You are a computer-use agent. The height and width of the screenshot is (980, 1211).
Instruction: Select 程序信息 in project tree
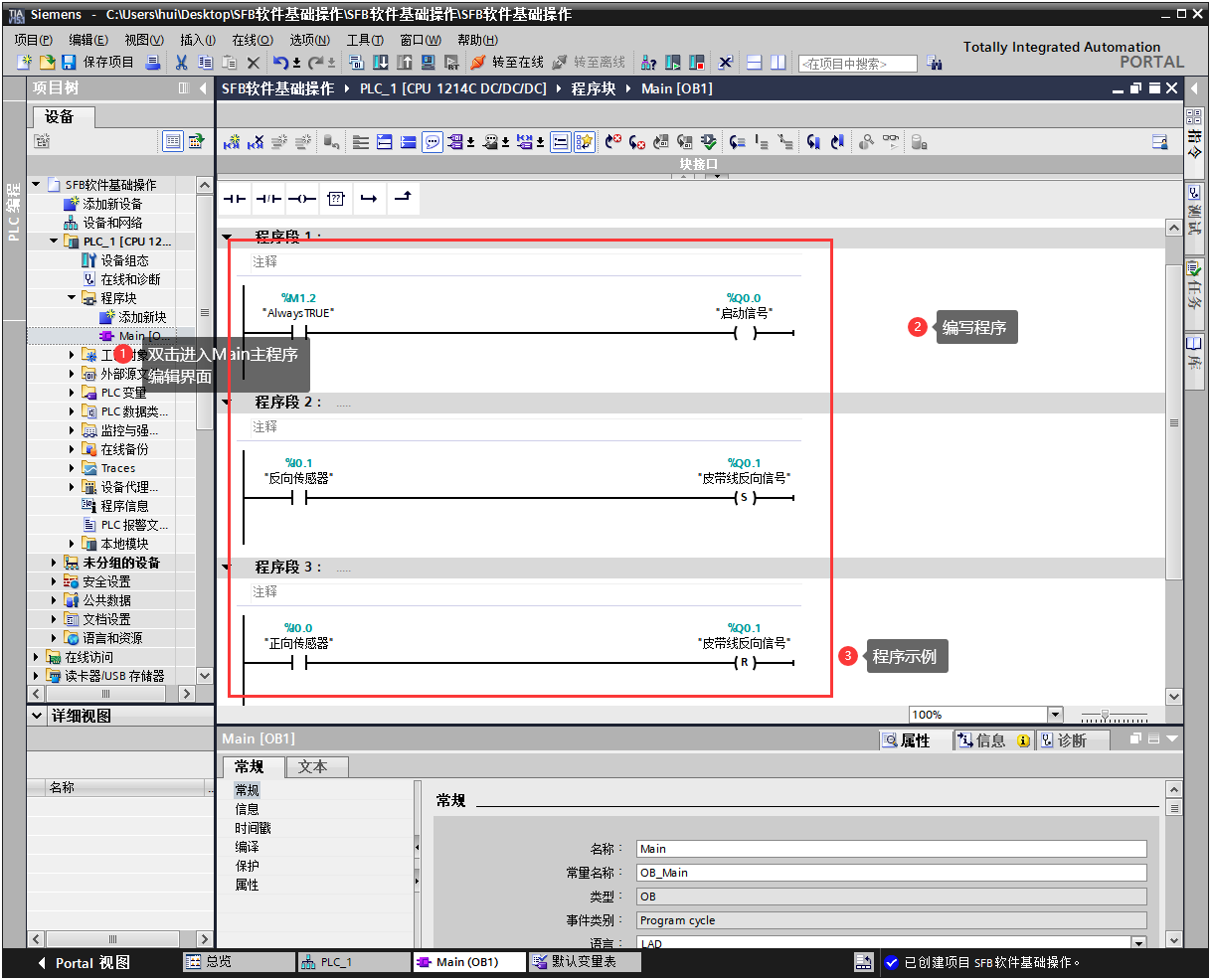(x=115, y=506)
